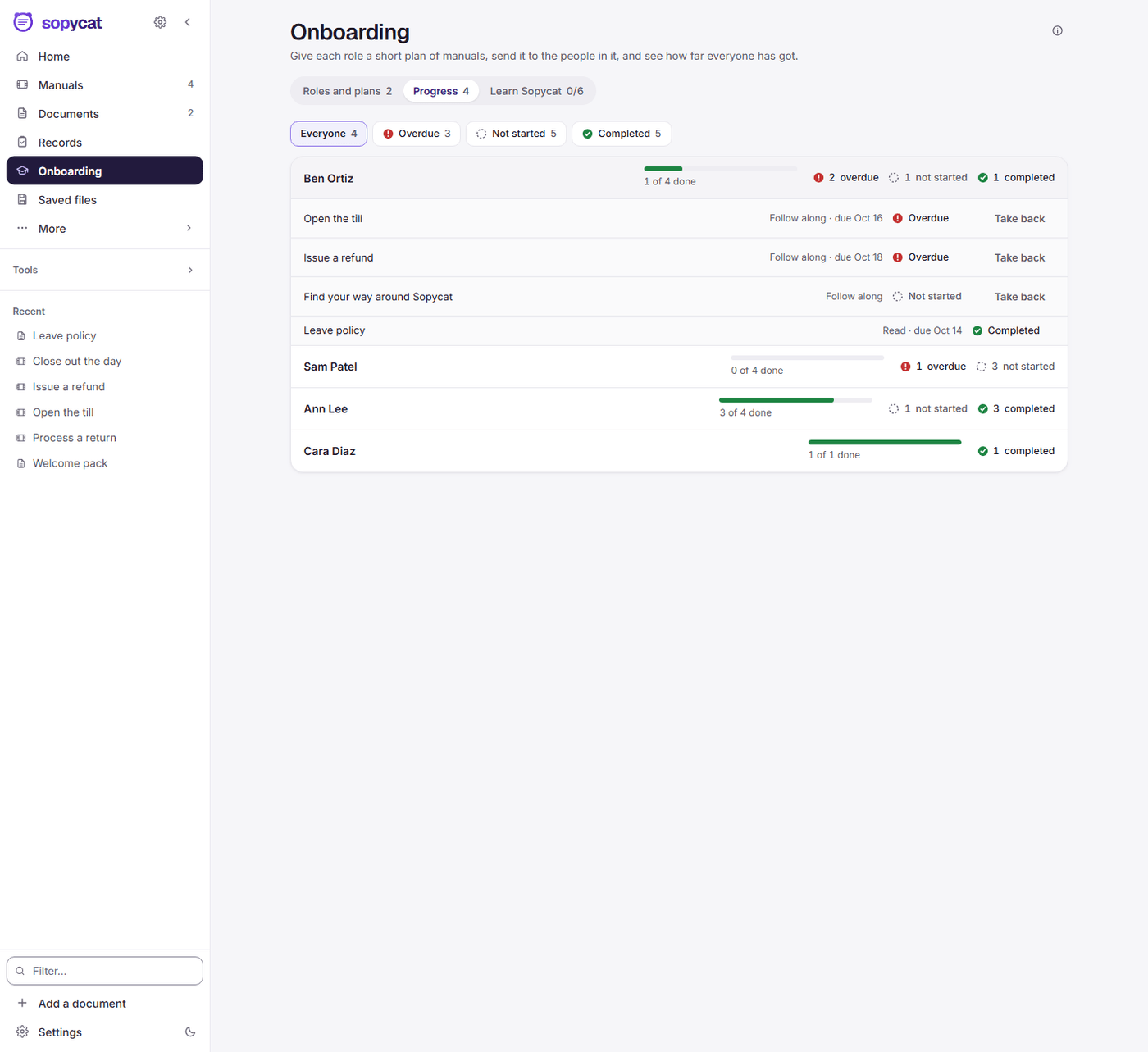
Task: Click the Home house icon
Action: click(x=22, y=57)
